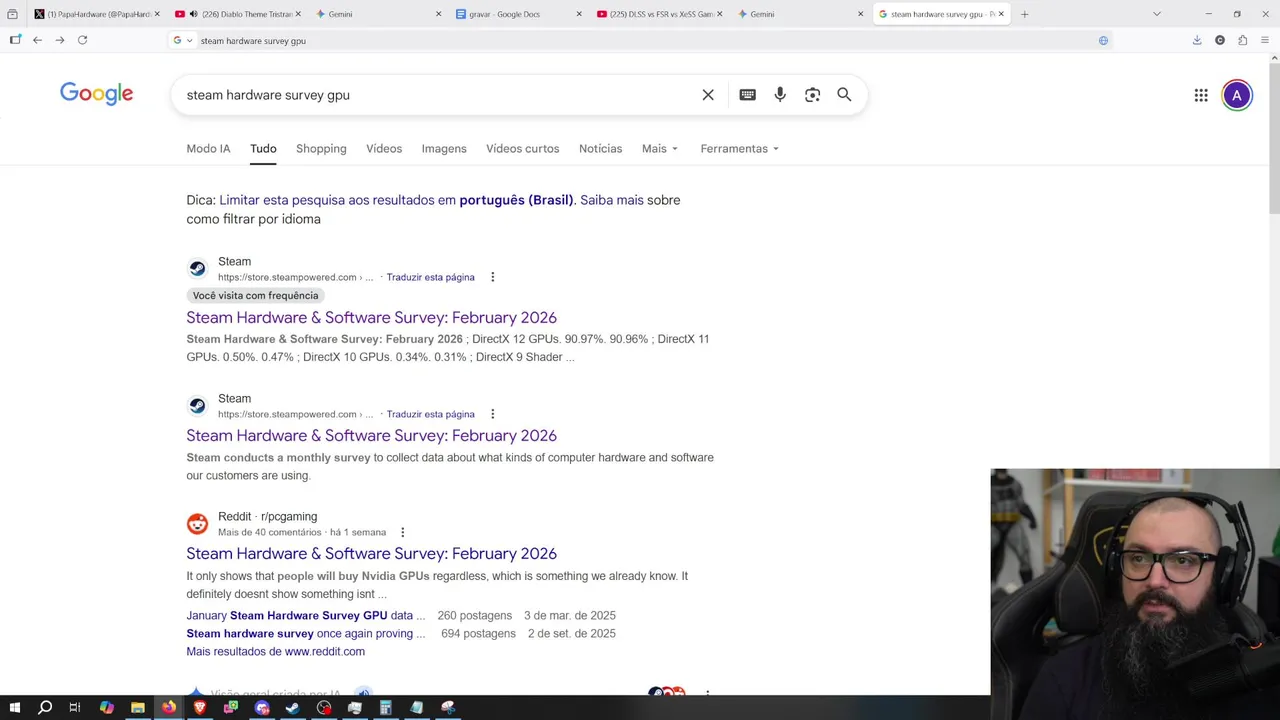Switch to Notícias results tab
Viewport: 1280px width, 720px height.
pyautogui.click(x=600, y=148)
